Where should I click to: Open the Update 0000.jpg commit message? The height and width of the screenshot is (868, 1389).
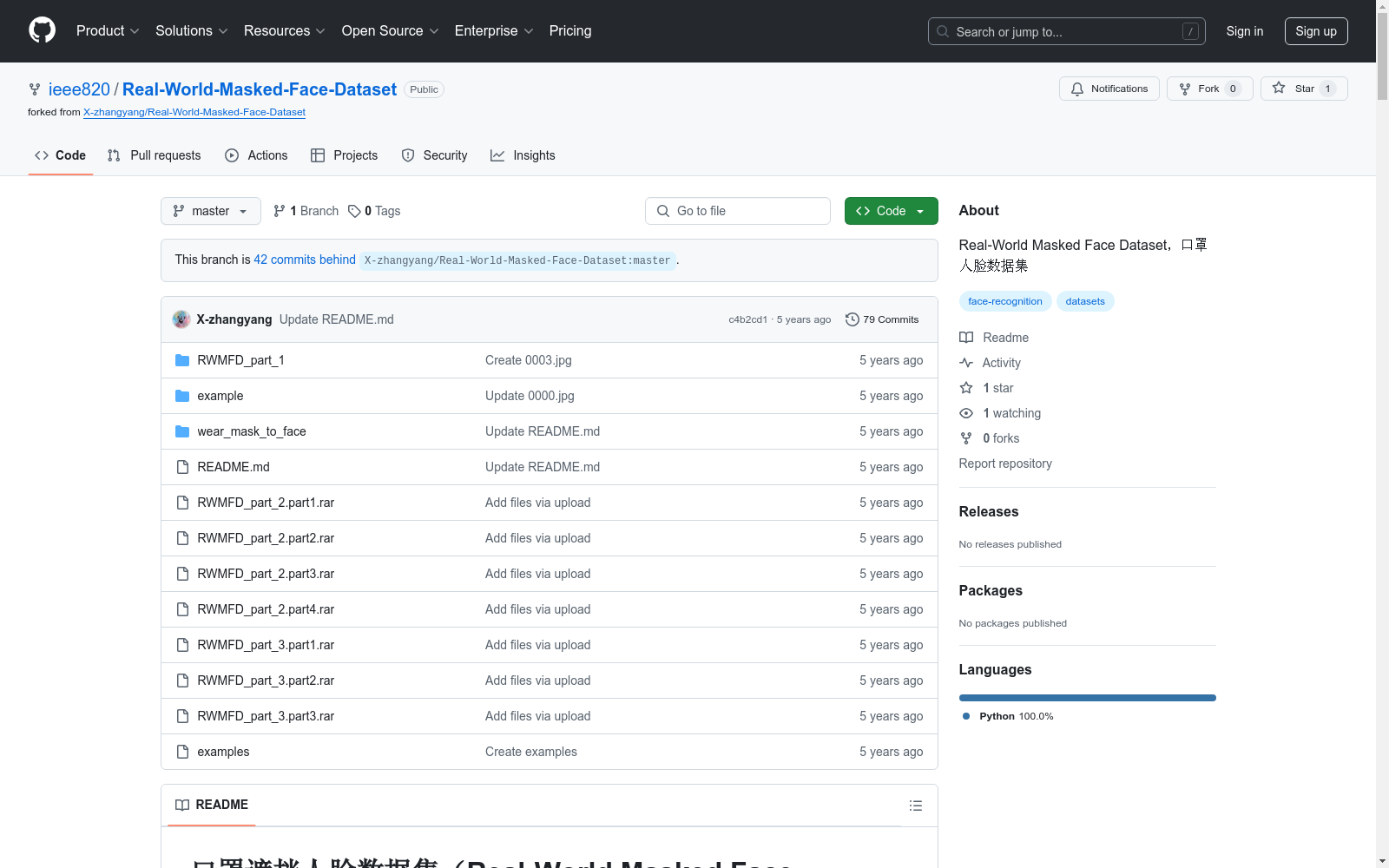tap(530, 396)
